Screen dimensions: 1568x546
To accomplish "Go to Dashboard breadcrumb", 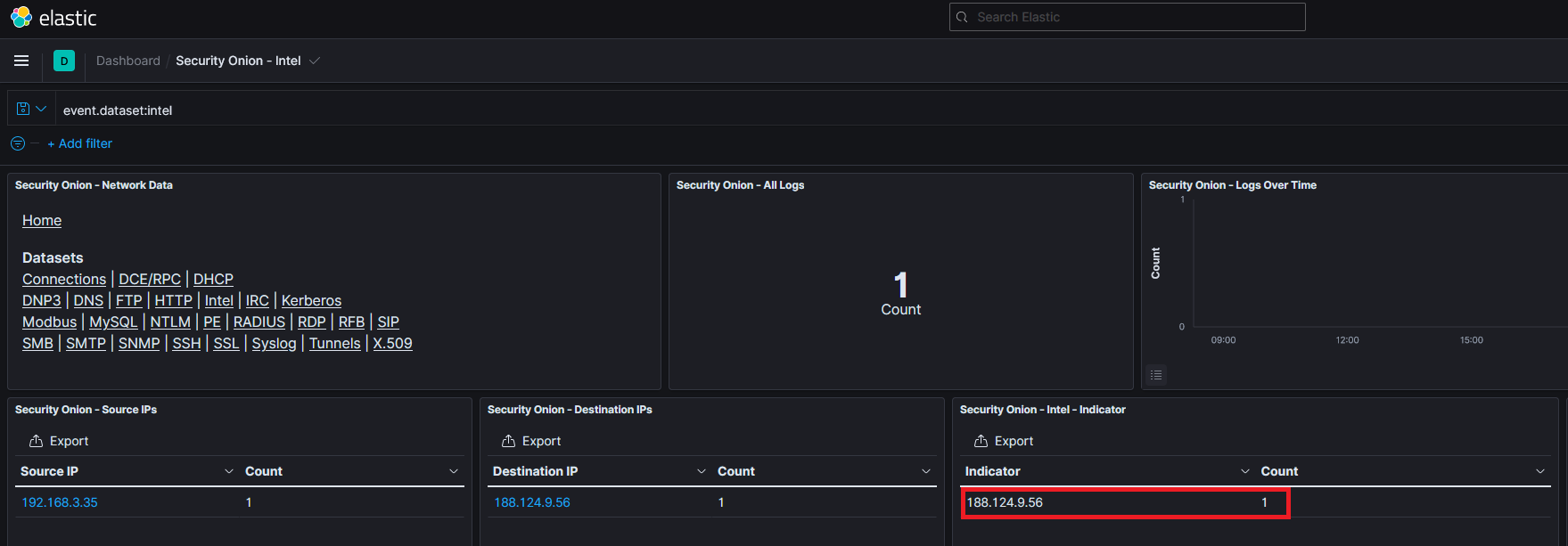I will pos(128,61).
